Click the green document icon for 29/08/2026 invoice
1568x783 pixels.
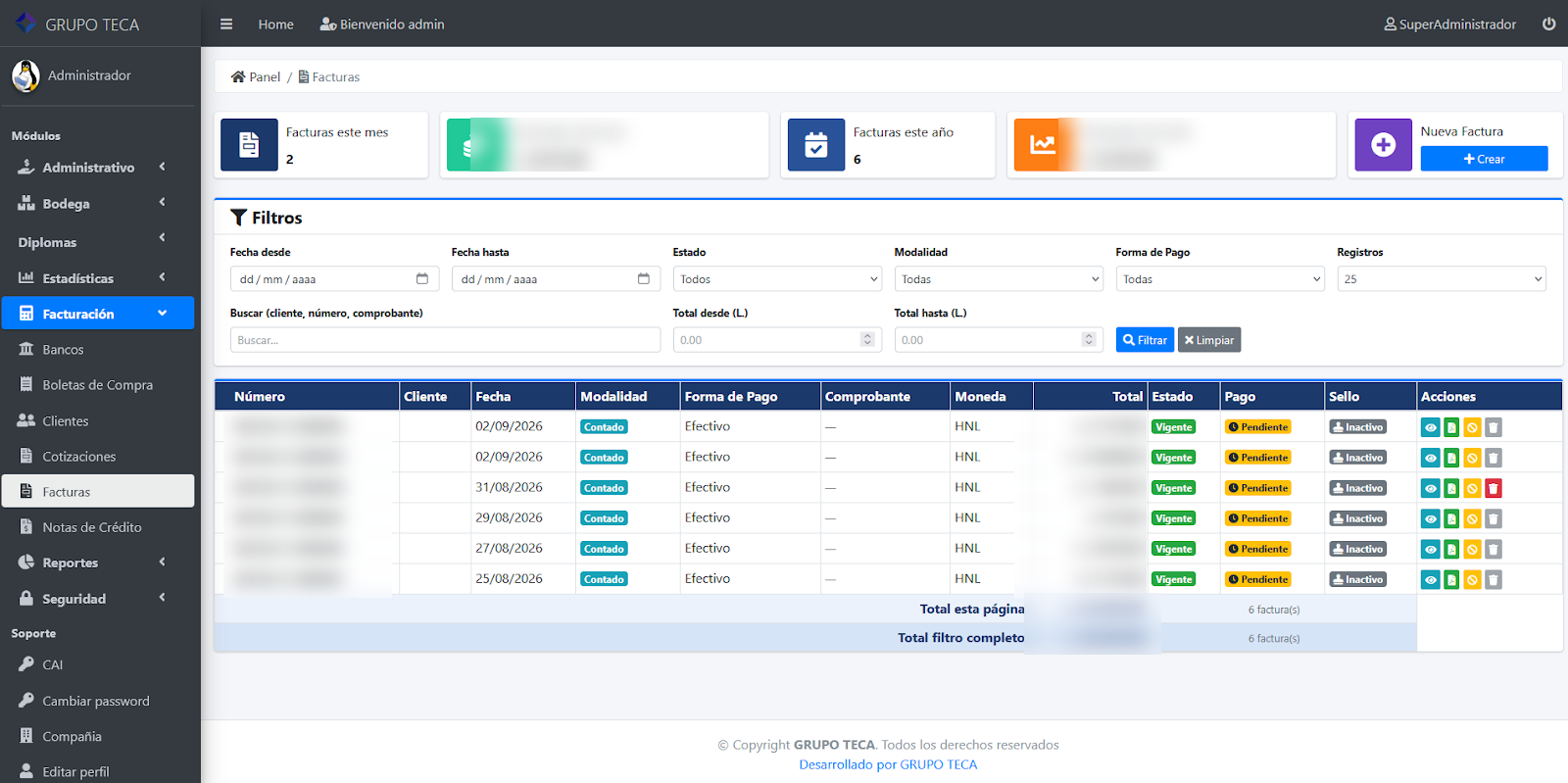[x=1451, y=518]
